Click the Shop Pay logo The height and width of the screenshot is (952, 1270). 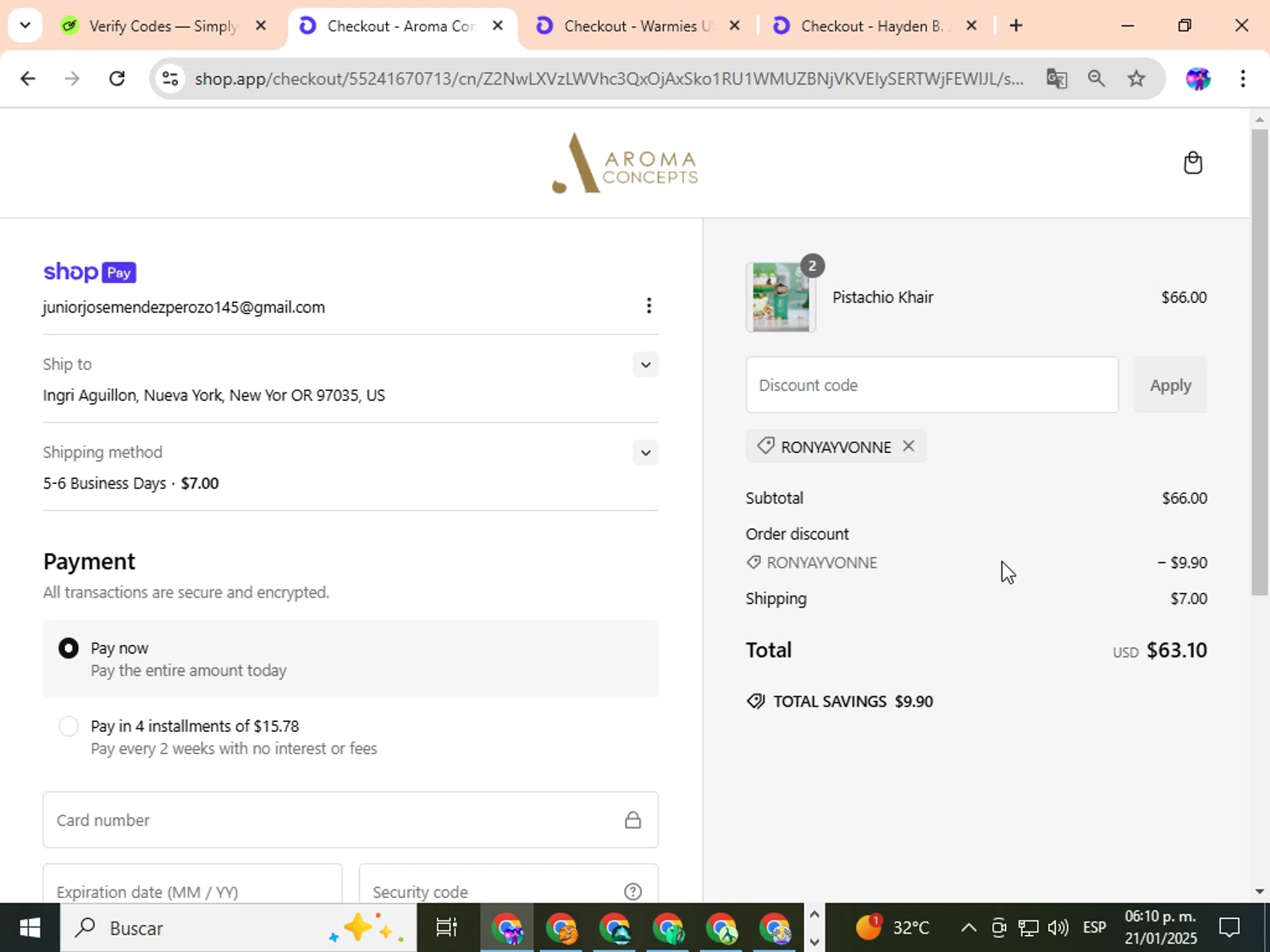point(90,272)
